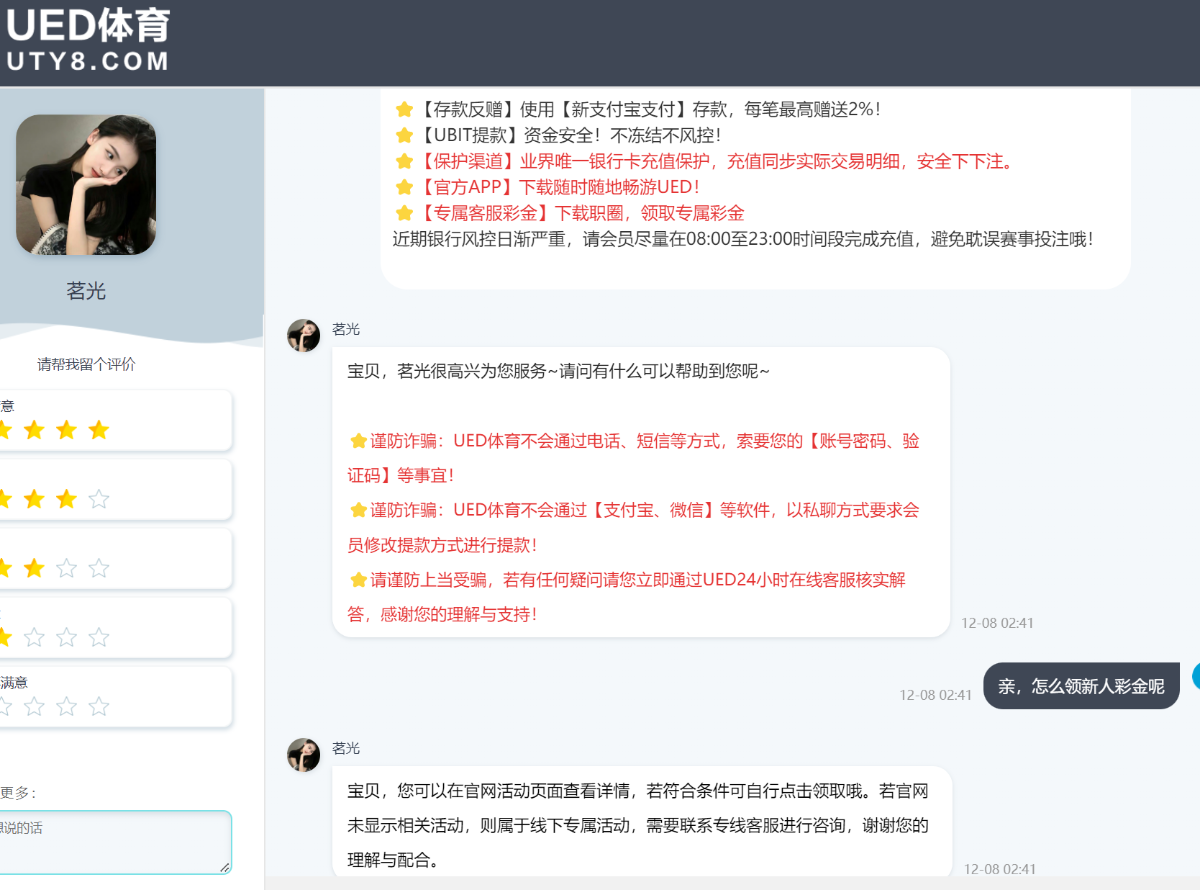Image resolution: width=1200 pixels, height=890 pixels.
Task: Click the star icon beside 【专属客服彩金】
Action: tap(404, 213)
